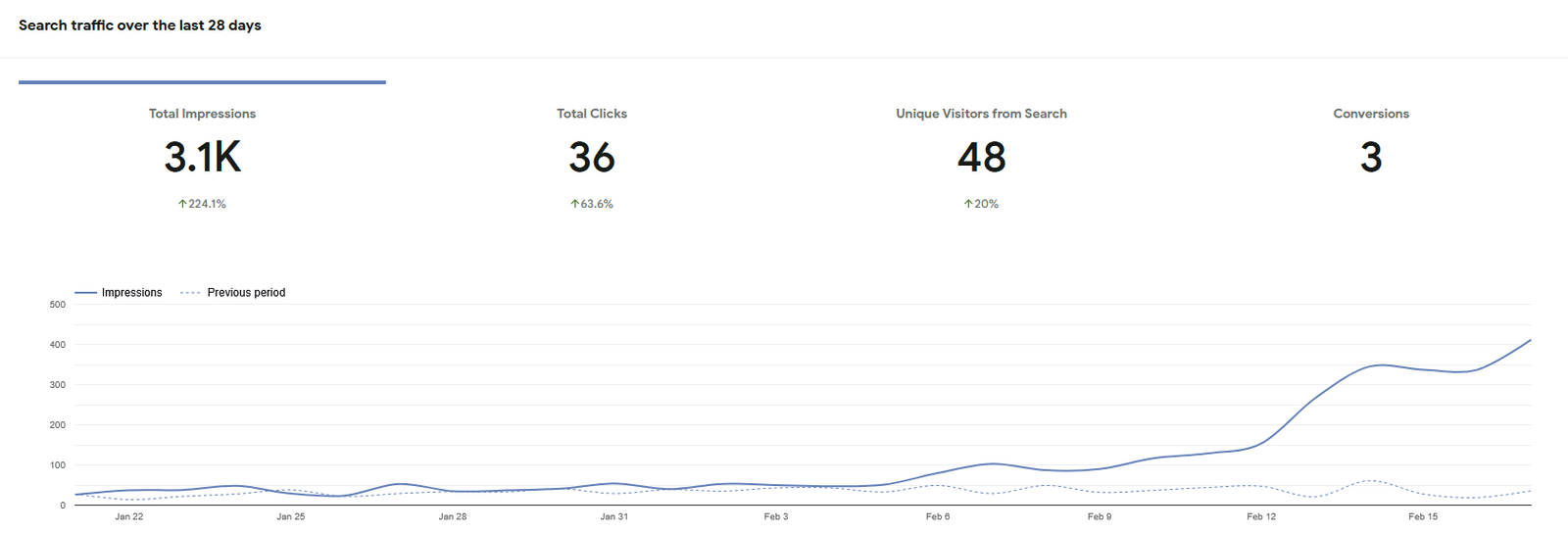The width and height of the screenshot is (1568, 533).
Task: Click the Search traffic over last 28 days heading
Action: (x=140, y=25)
